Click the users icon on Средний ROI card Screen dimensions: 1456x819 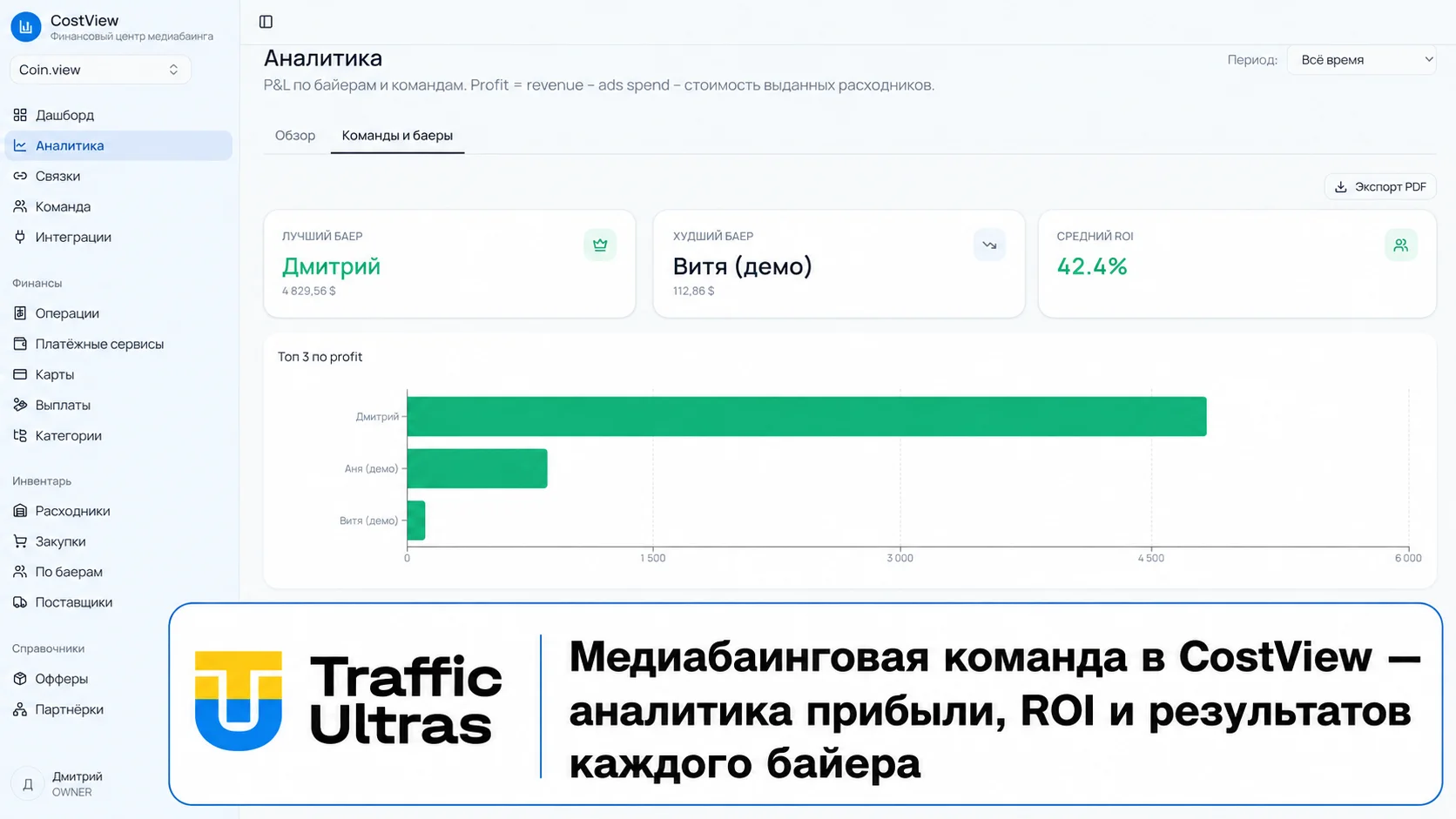[1400, 245]
